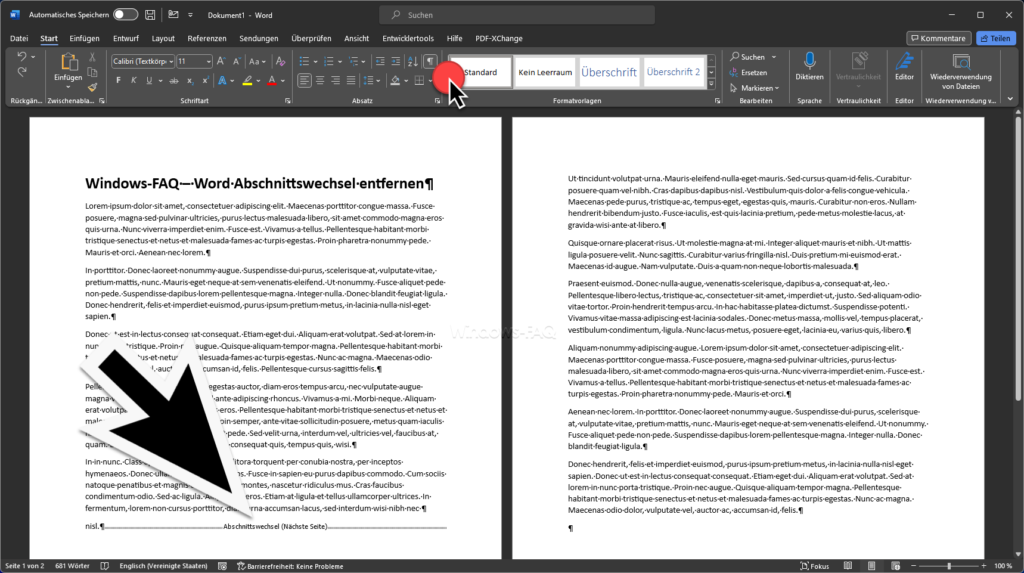
Task: Open the Datei menu
Action: click(19, 38)
